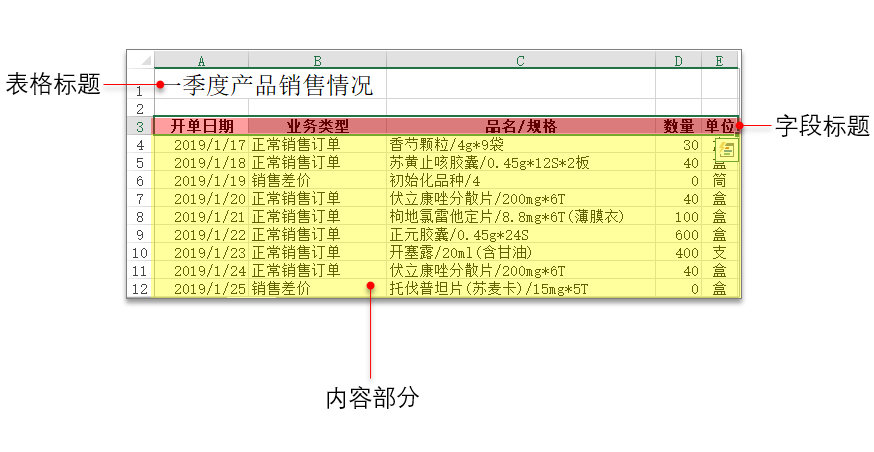
Task: Select row 11 header
Action: (140, 270)
